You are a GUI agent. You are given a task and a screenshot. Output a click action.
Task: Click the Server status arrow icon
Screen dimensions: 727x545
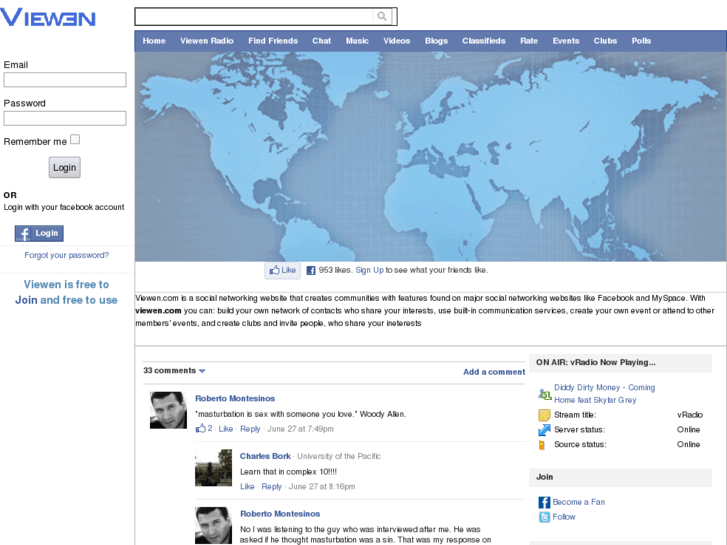pyautogui.click(x=544, y=430)
